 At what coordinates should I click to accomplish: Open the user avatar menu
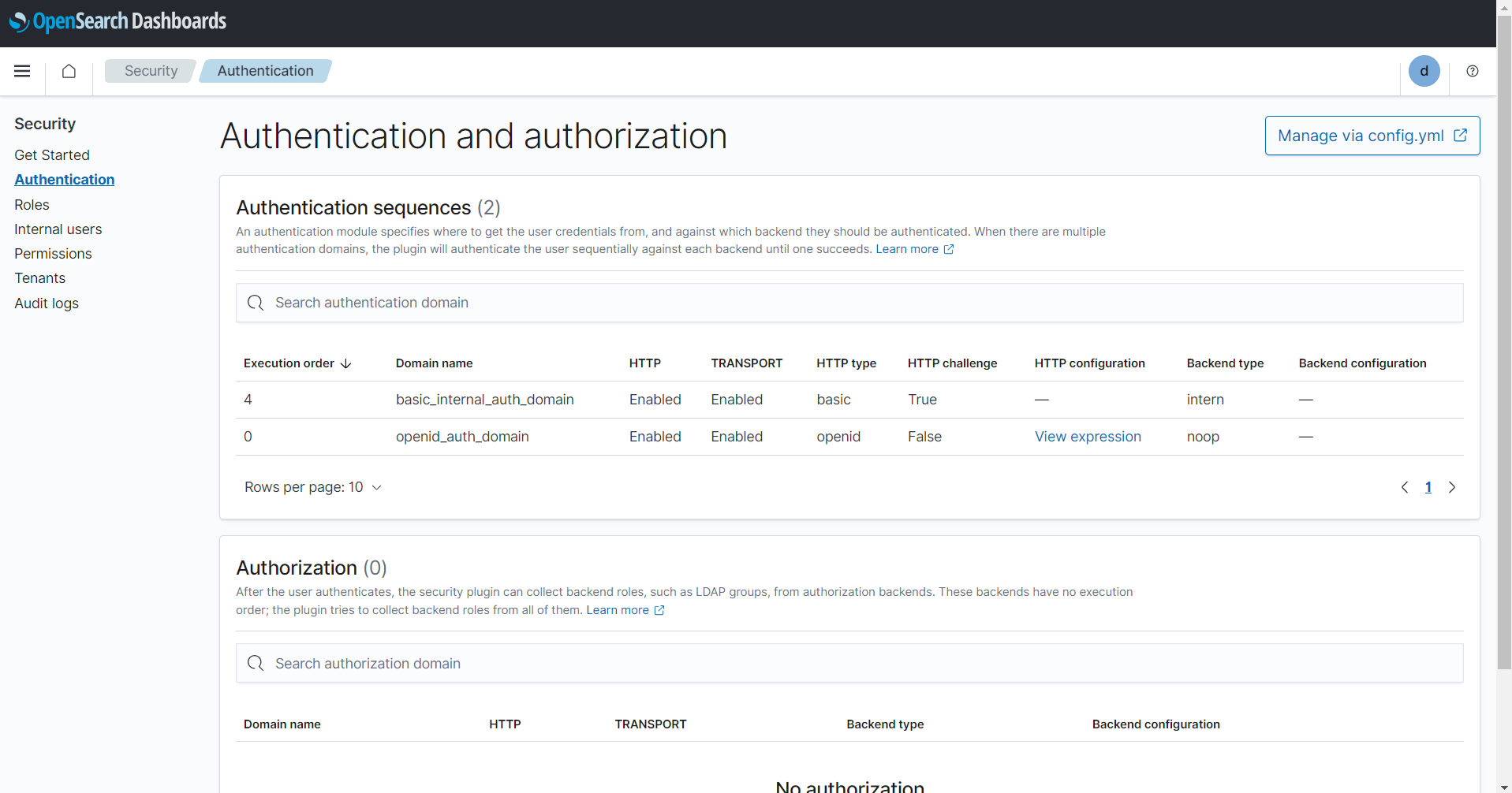(x=1424, y=71)
